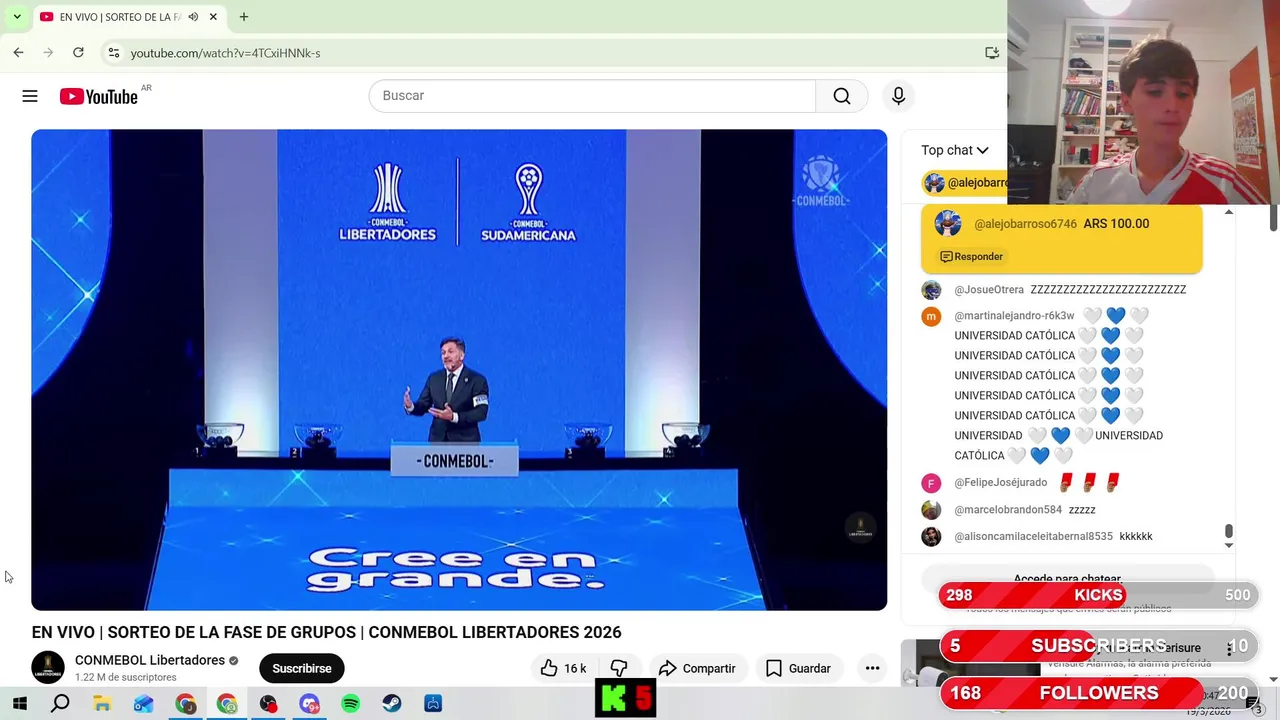Go back with browser back arrow
The image size is (1280, 720).
18,52
